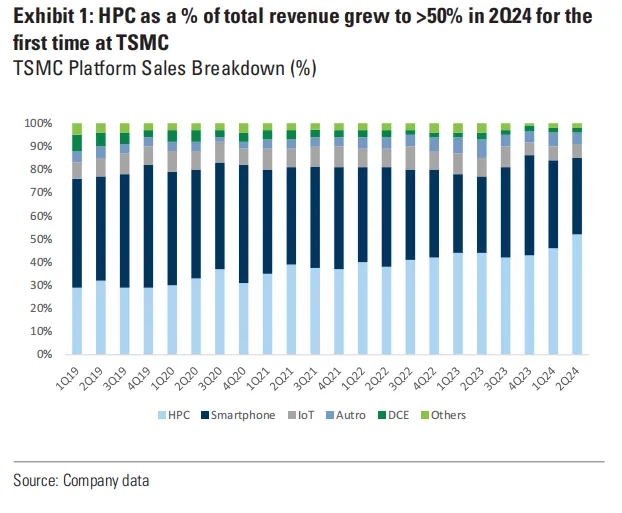
Task: Select the 'Smartphone' legend label
Action: (243, 415)
